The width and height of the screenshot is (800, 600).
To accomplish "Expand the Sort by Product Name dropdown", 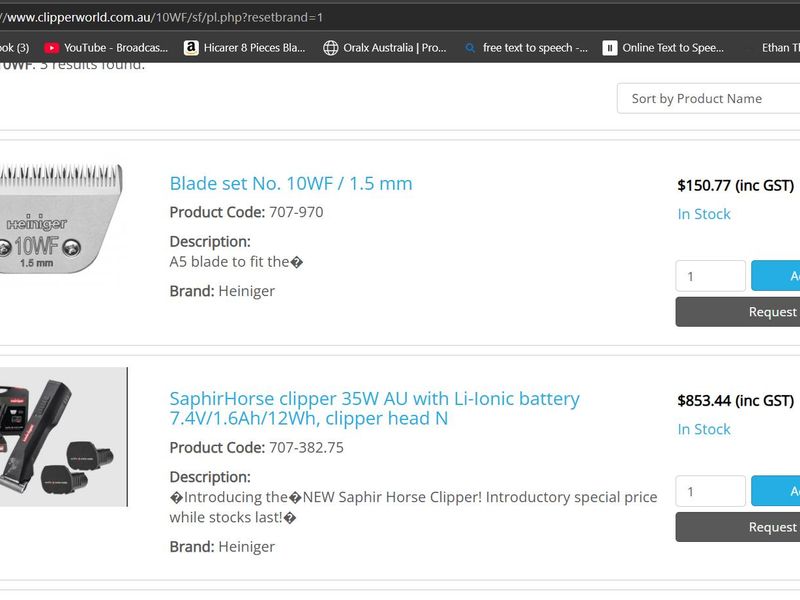I will click(x=710, y=98).
